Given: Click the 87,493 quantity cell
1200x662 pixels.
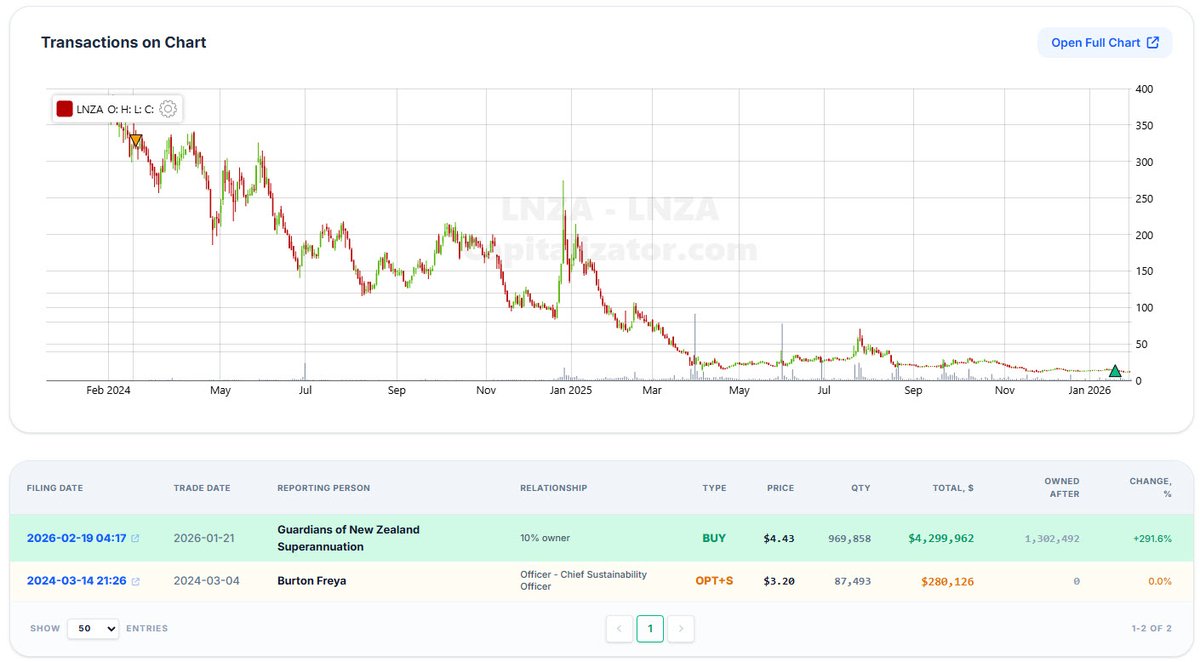Looking at the screenshot, I should click(x=853, y=581).
